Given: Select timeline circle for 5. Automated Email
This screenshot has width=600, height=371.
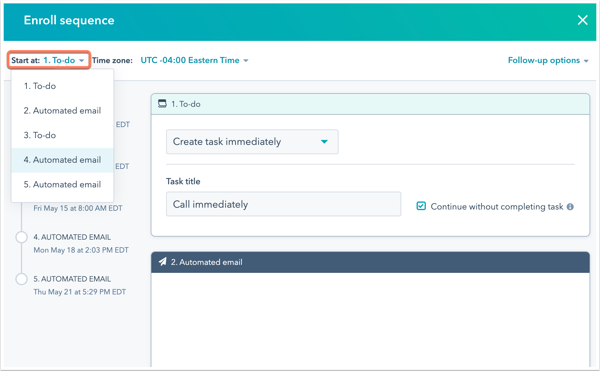Looking at the screenshot, I should tap(21, 279).
